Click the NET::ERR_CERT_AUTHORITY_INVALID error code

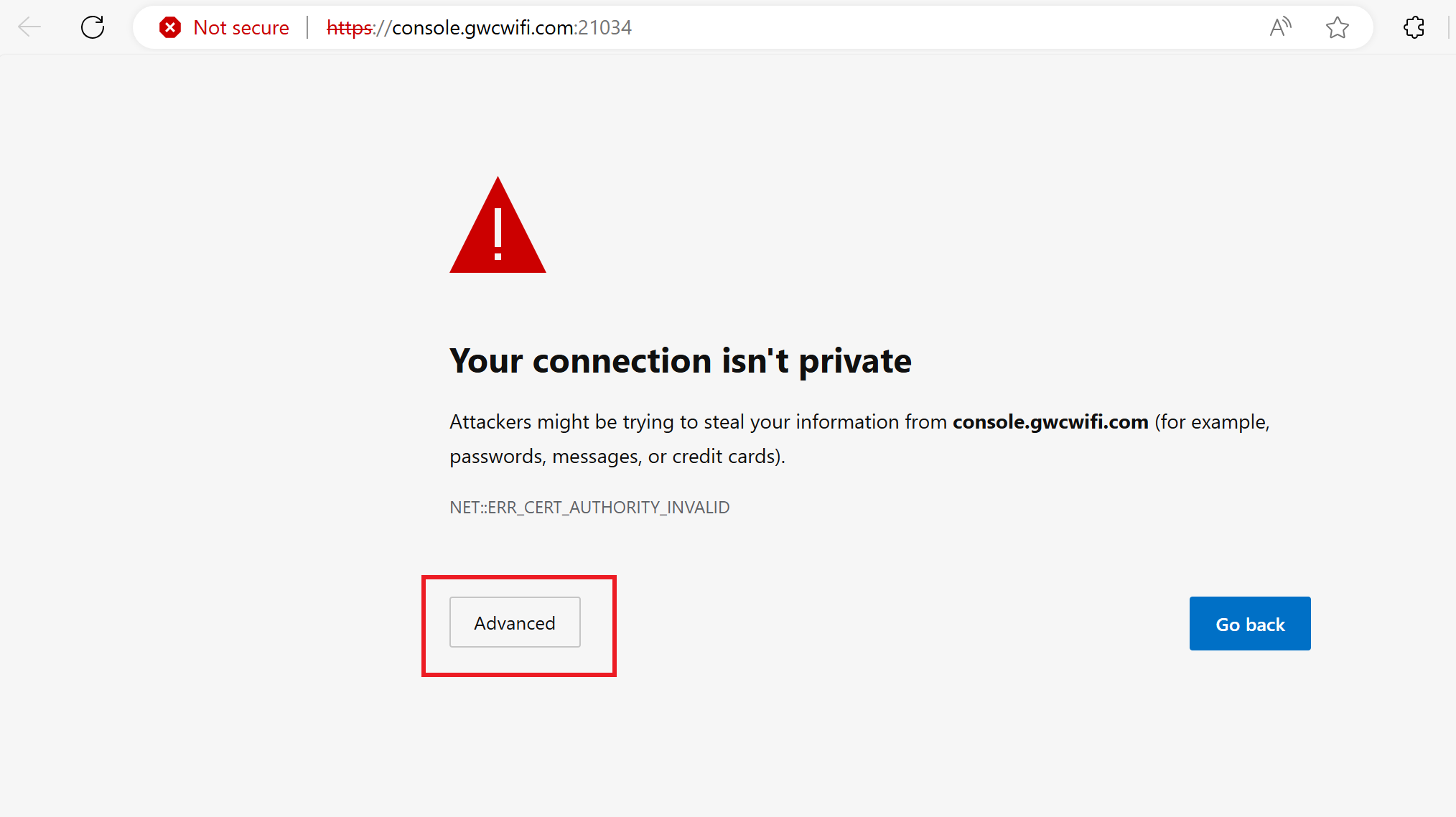click(589, 508)
